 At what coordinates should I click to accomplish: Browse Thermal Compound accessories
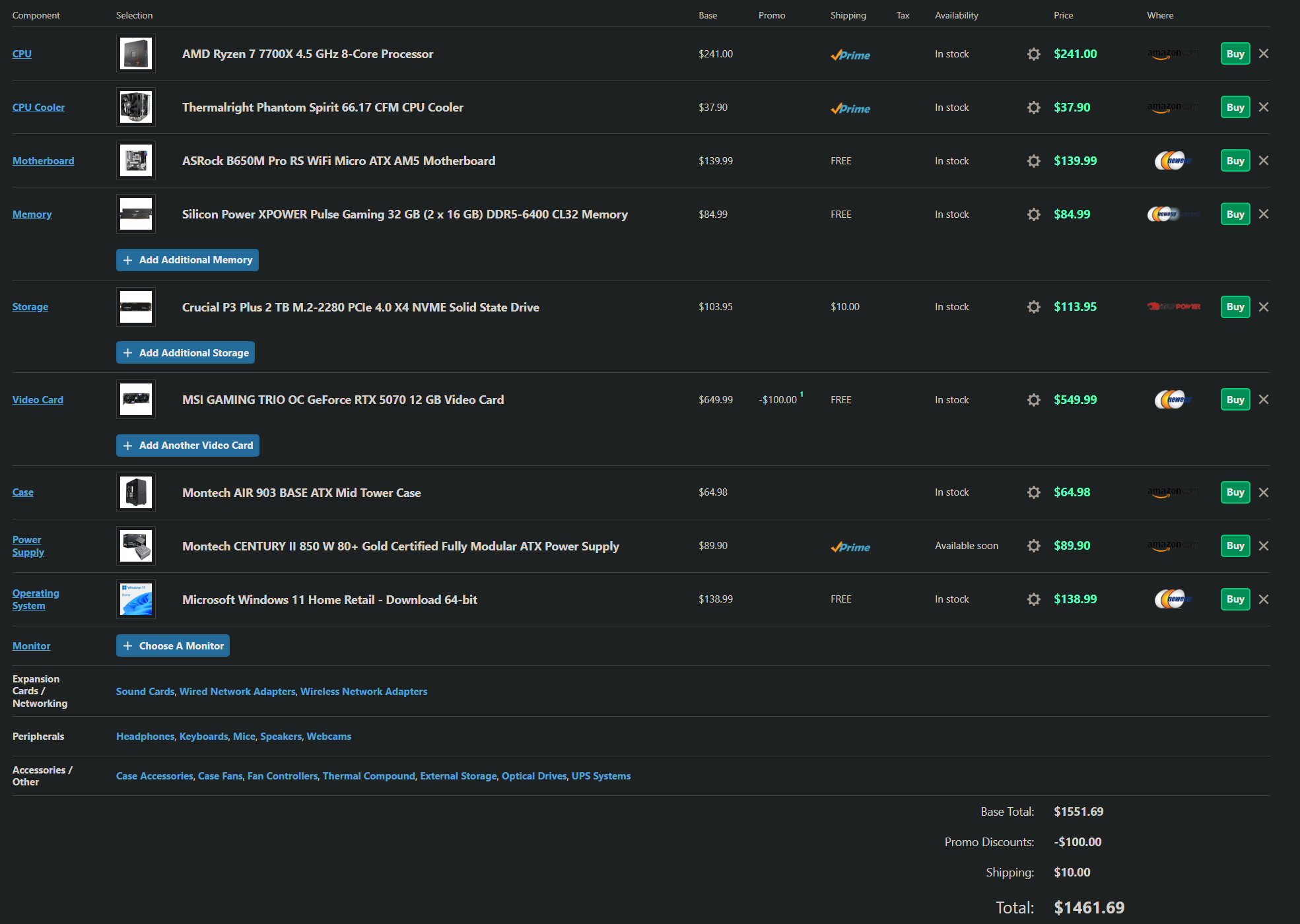(369, 776)
